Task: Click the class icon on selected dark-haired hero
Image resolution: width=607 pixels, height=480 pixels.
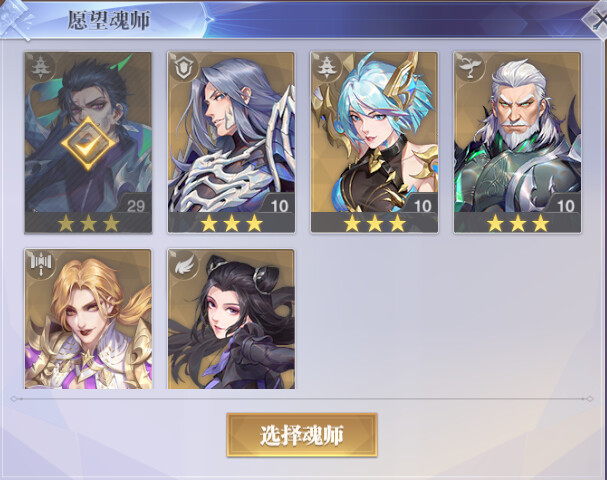Action: coord(39,67)
